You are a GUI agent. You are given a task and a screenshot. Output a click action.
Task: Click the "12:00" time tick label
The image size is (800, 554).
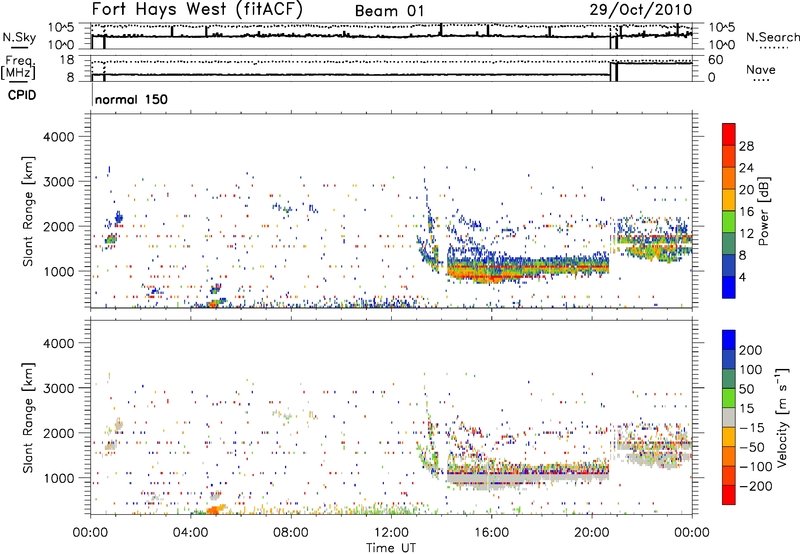pos(391,533)
